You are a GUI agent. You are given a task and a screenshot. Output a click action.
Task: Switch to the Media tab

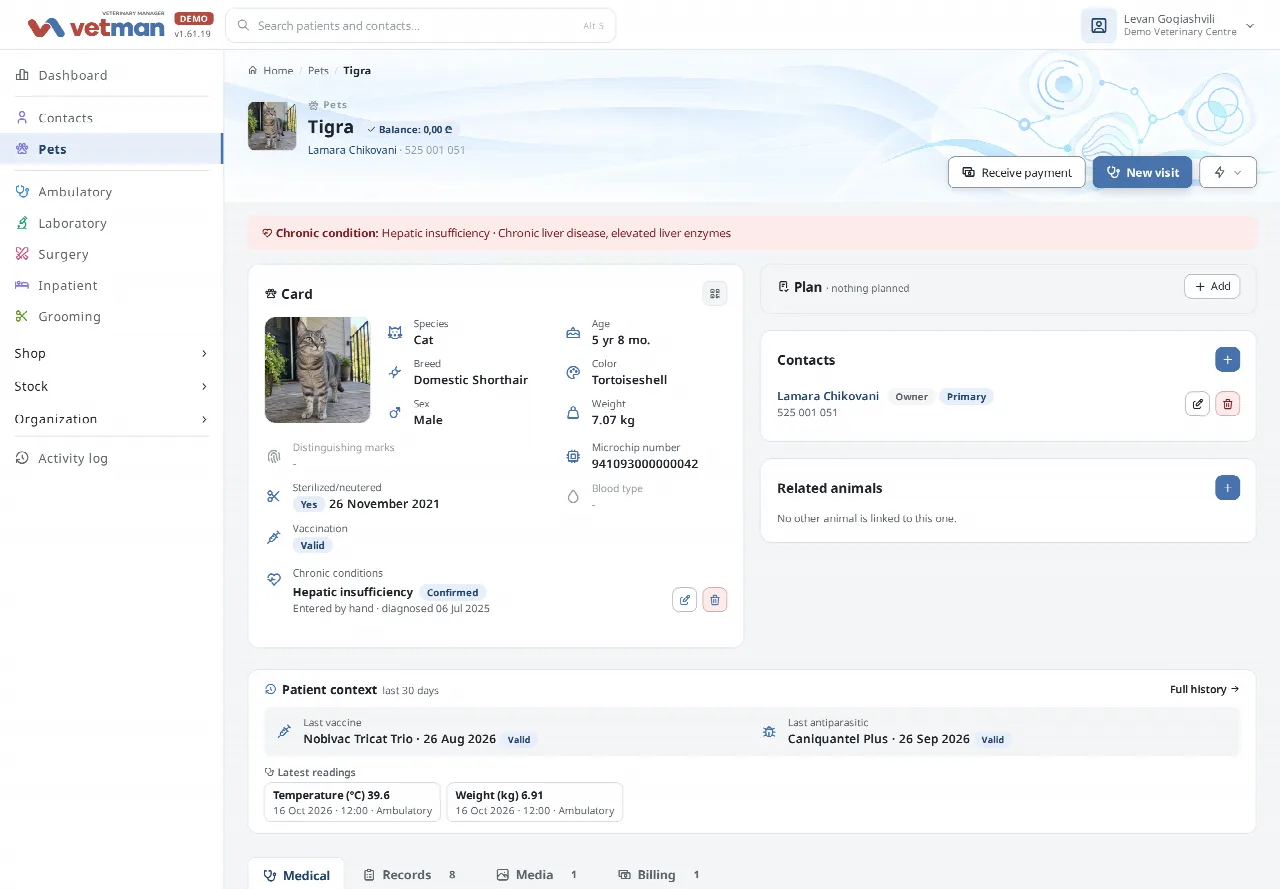point(538,874)
